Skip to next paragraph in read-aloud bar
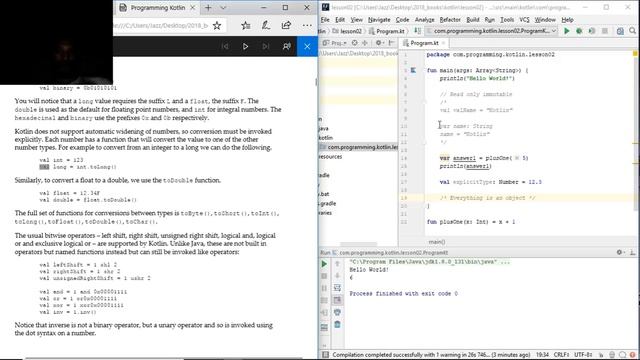This screenshot has width=640, height=360. (266, 47)
